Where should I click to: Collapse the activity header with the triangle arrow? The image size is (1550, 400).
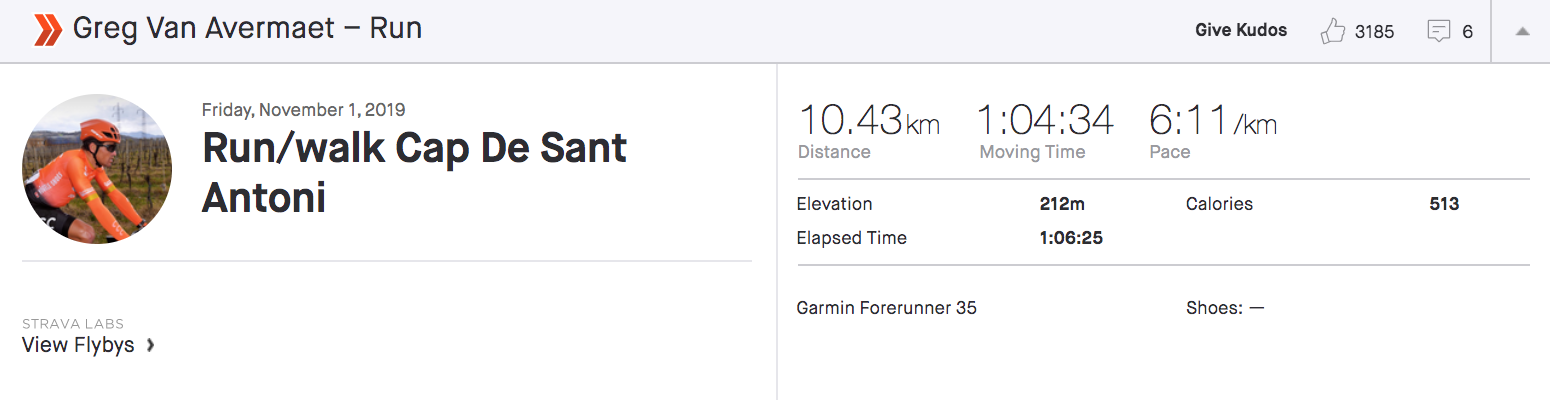coord(1522,31)
